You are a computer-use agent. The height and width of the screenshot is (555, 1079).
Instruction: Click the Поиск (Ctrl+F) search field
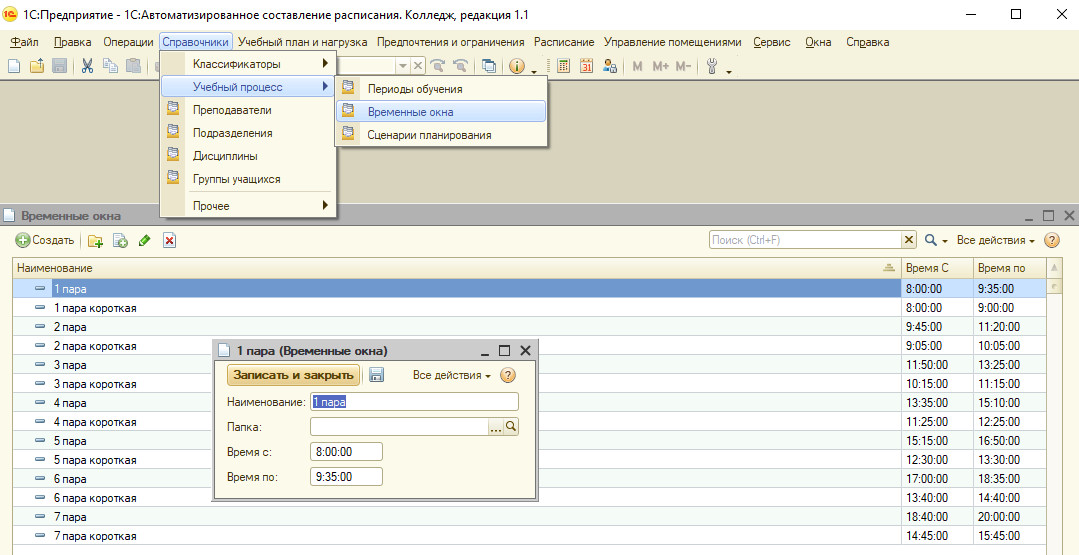click(805, 239)
